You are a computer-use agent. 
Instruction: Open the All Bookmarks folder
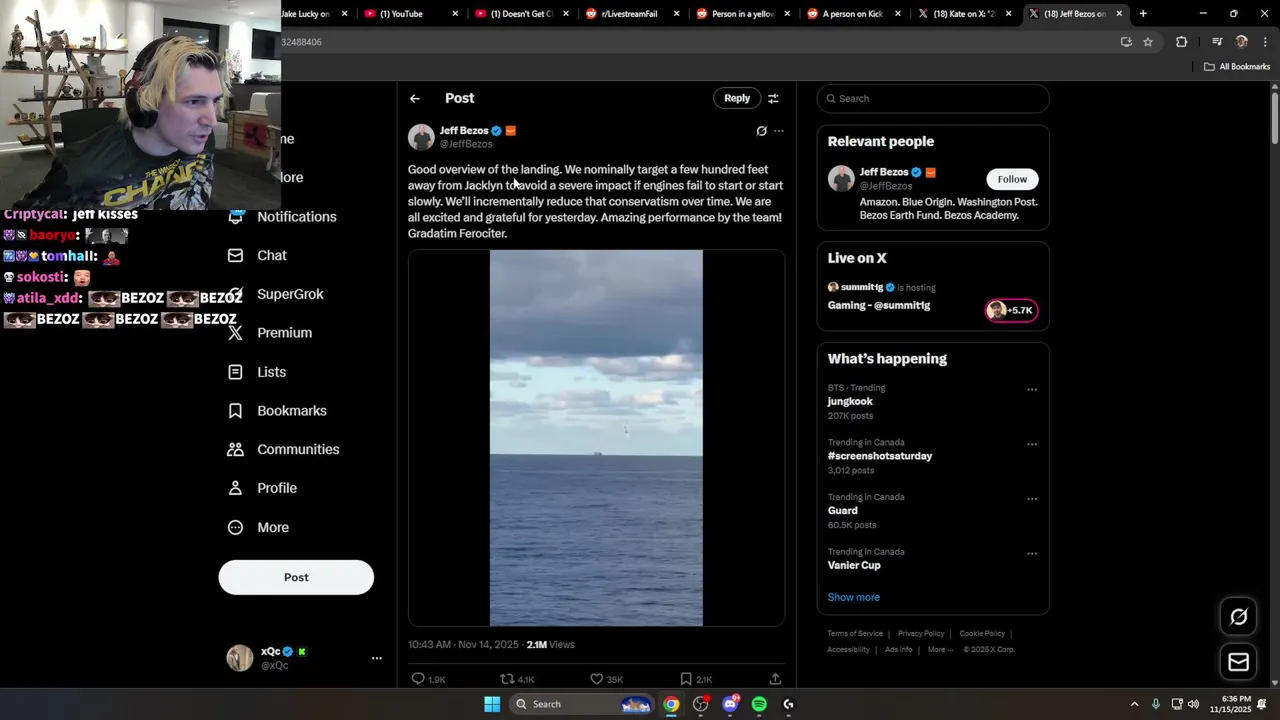[1237, 67]
